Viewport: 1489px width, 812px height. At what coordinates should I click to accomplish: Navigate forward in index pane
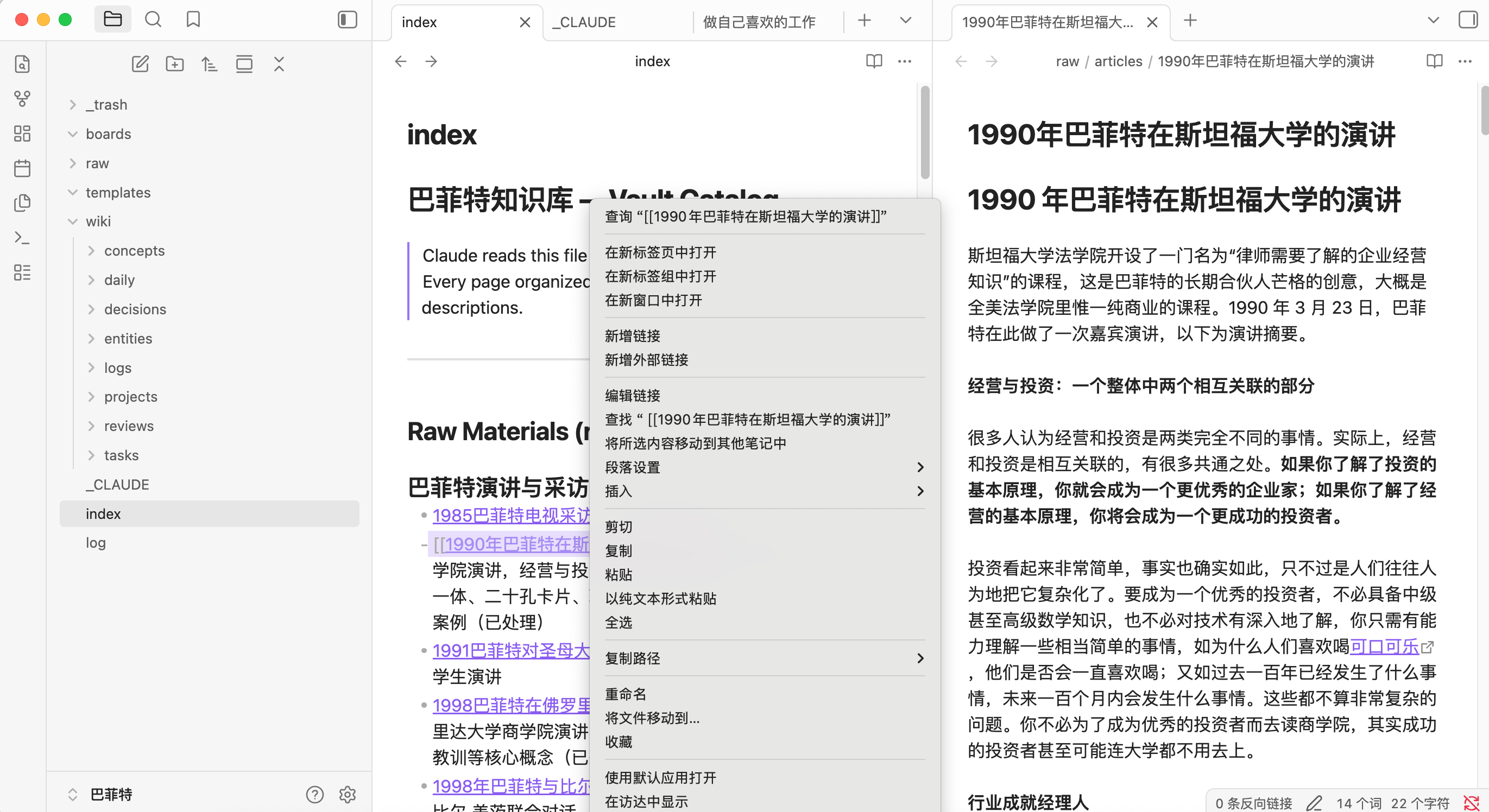431,61
